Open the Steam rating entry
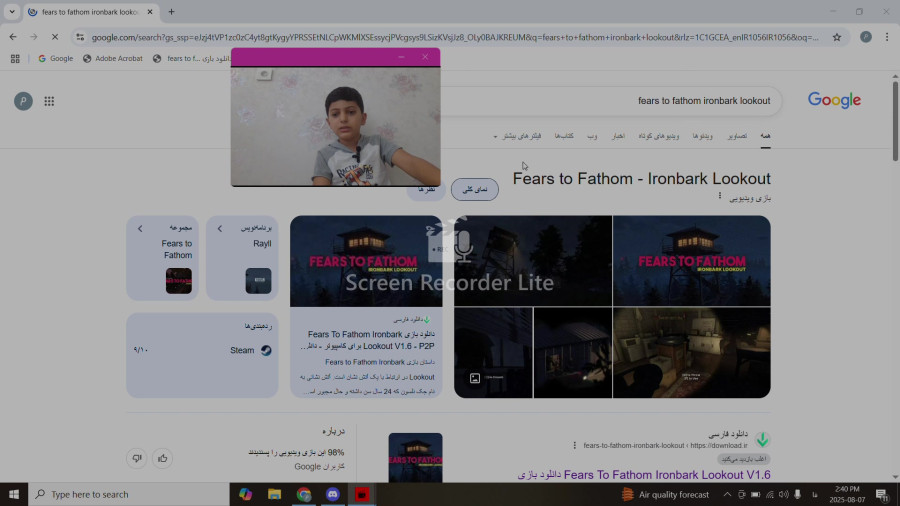Screen dimensions: 900x506 [202, 350]
